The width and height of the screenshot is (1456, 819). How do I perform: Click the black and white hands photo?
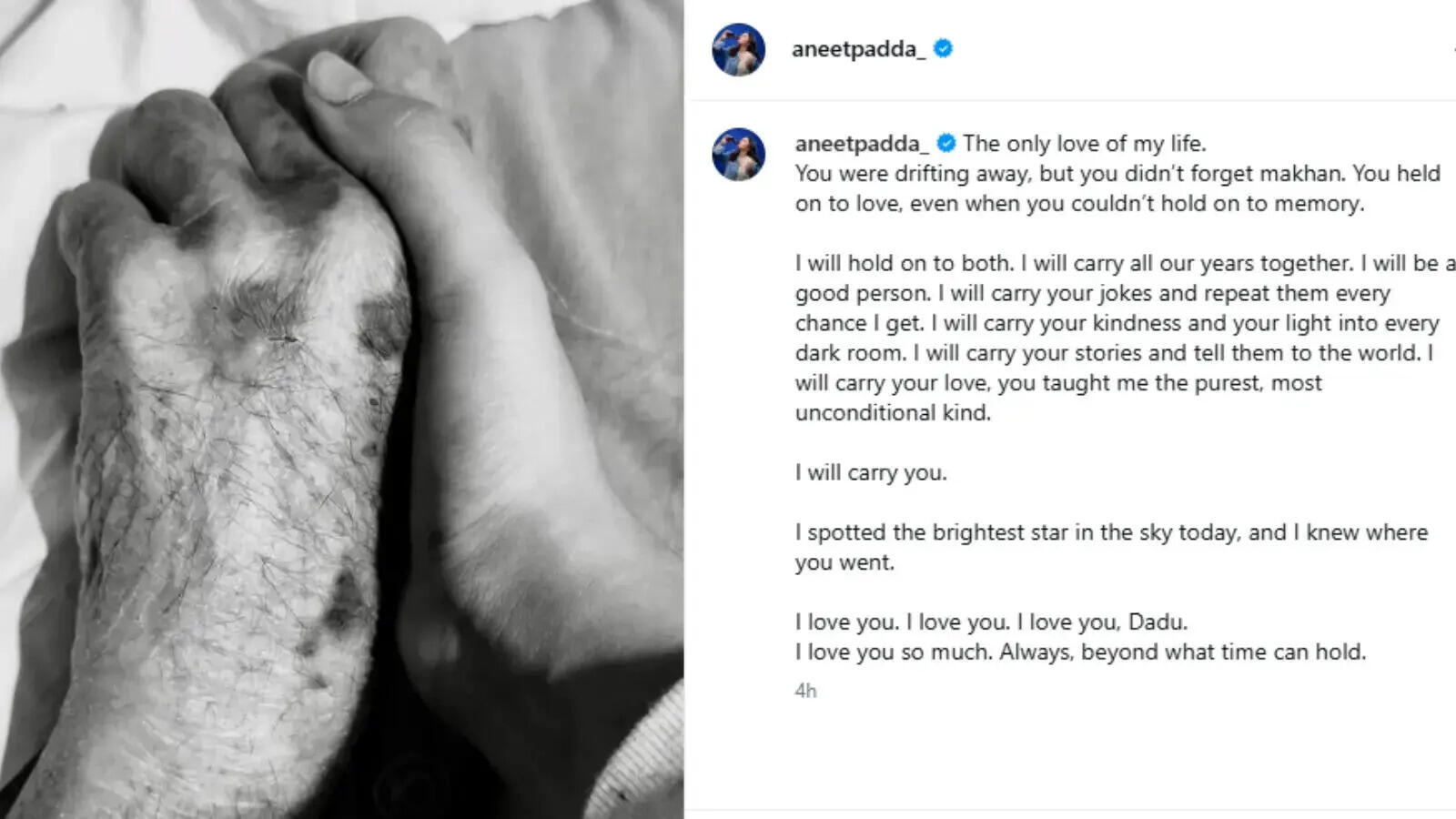[x=342, y=409]
